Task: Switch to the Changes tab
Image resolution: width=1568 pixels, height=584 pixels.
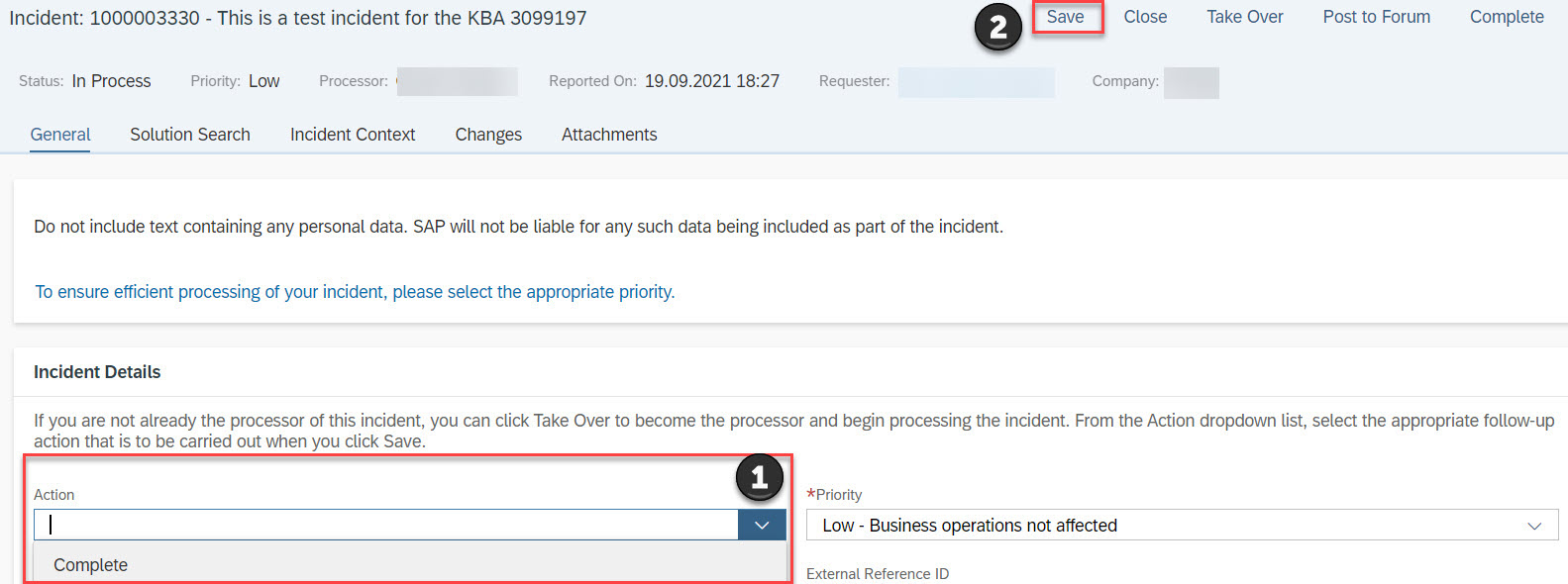Action: pyautogui.click(x=488, y=135)
